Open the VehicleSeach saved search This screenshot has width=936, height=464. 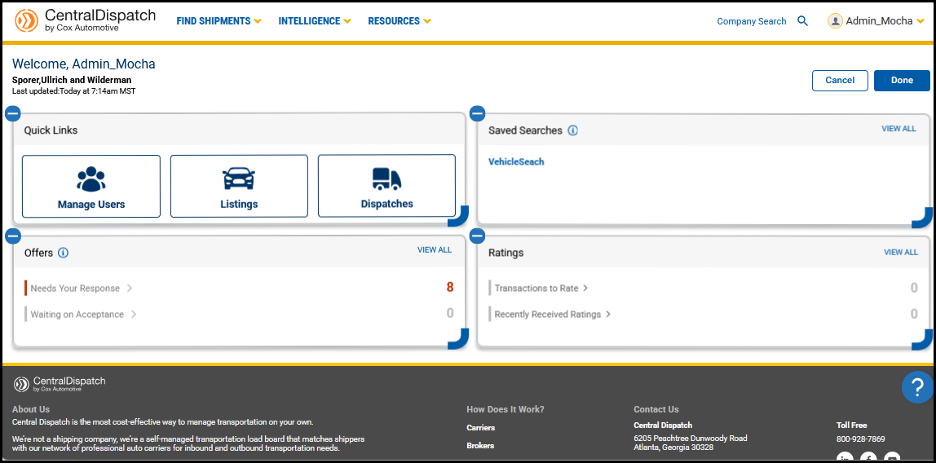(x=516, y=162)
